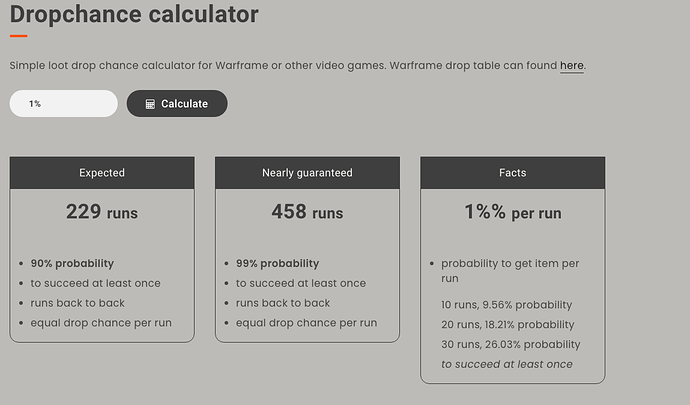Viewport: 690px width, 405px height.
Task: Open the 'here' drop table link
Action: (571, 66)
